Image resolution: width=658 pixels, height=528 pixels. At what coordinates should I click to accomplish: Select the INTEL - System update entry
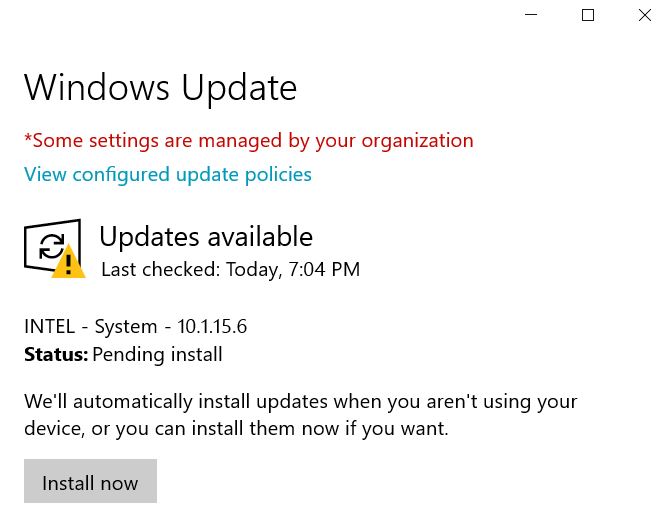(x=136, y=327)
